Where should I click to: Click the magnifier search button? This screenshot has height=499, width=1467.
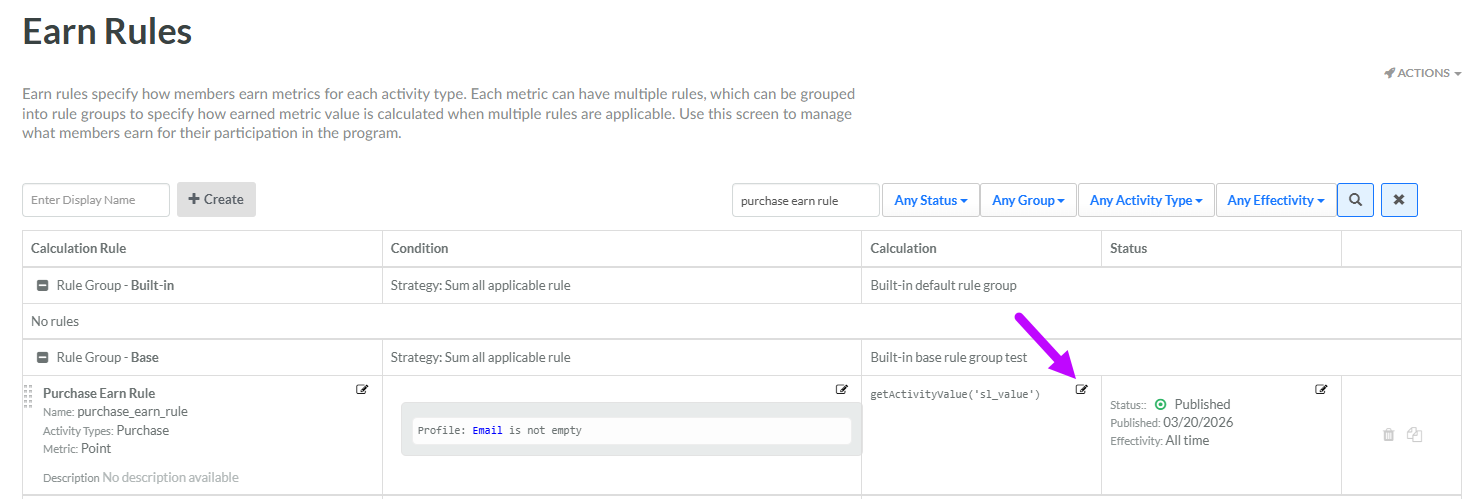1355,200
